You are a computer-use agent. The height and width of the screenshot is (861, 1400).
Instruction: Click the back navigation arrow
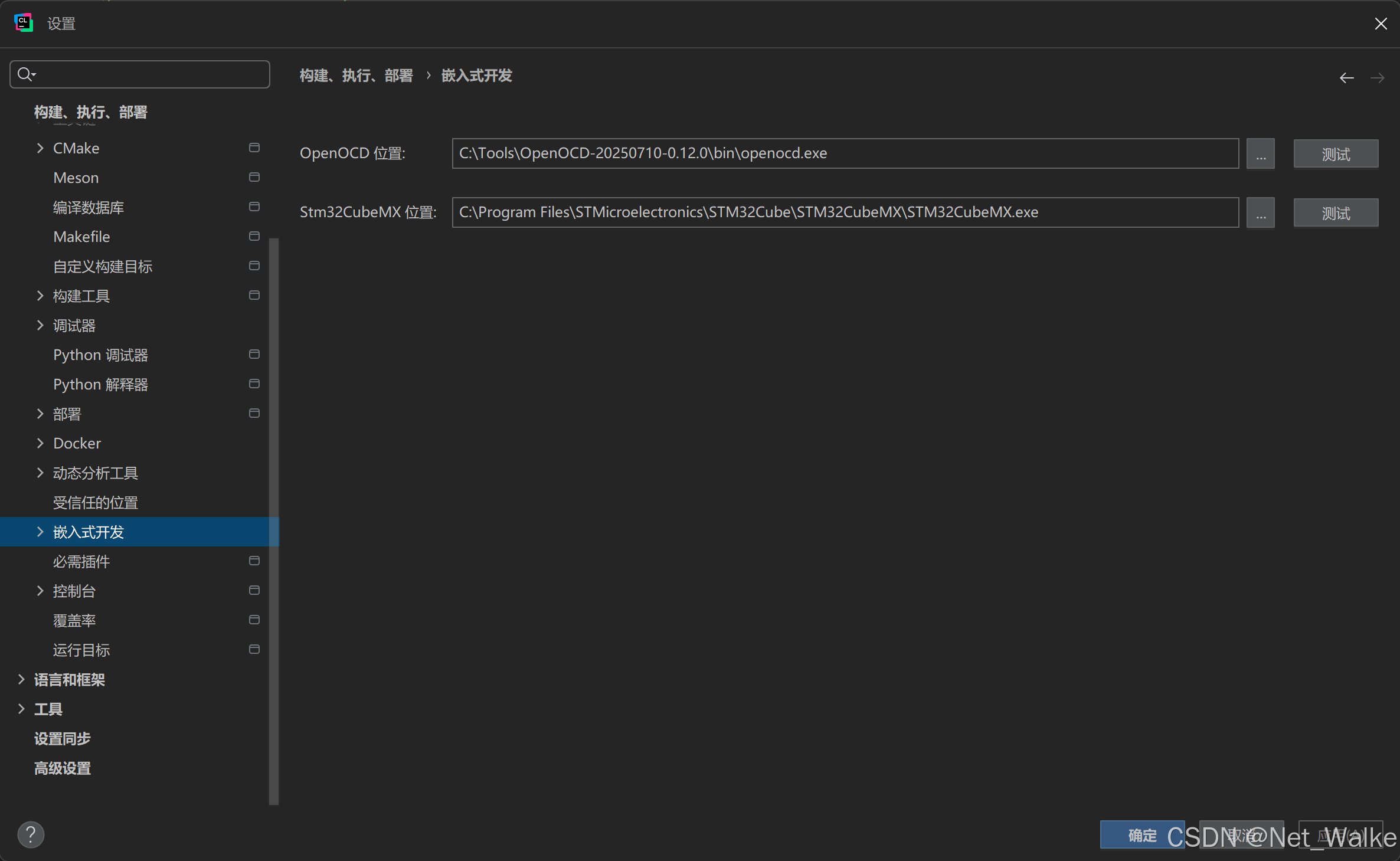1346,78
